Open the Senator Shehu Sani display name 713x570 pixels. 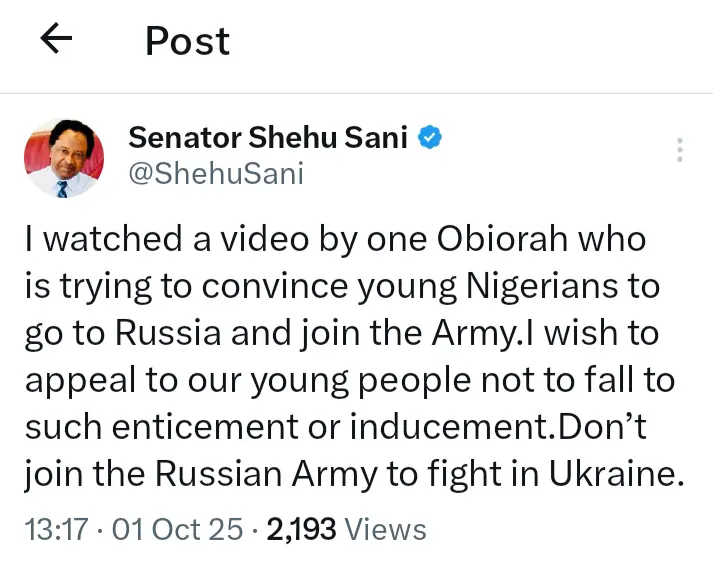click(268, 138)
